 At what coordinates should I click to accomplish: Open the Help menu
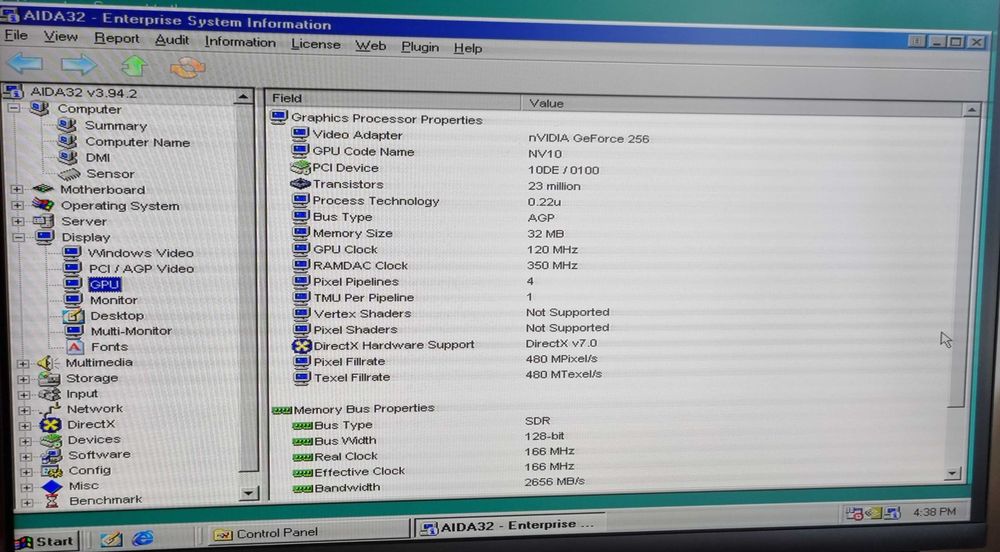pyautogui.click(x=467, y=48)
